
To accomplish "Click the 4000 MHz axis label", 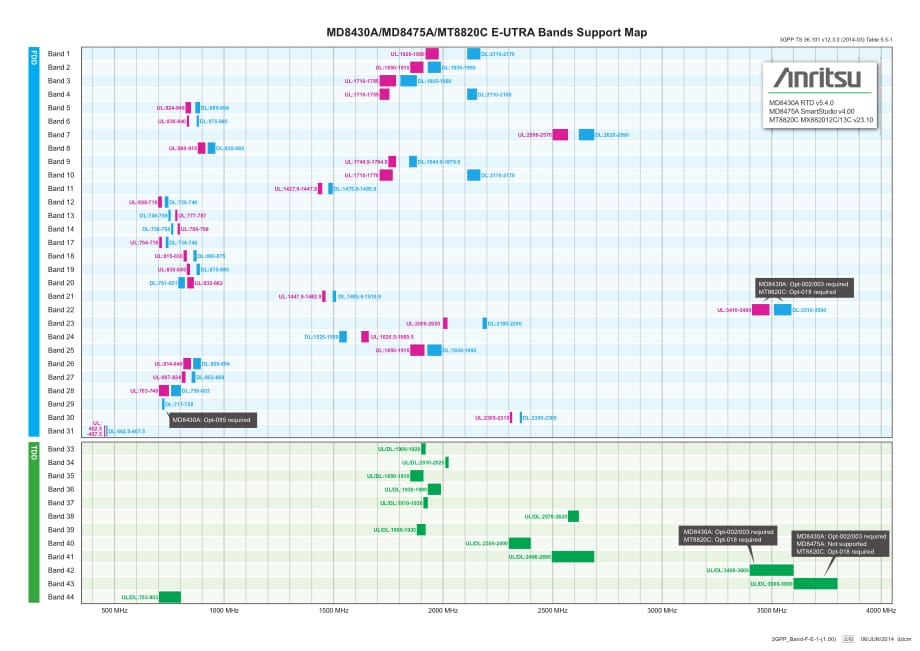I will pyautogui.click(x=880, y=610).
